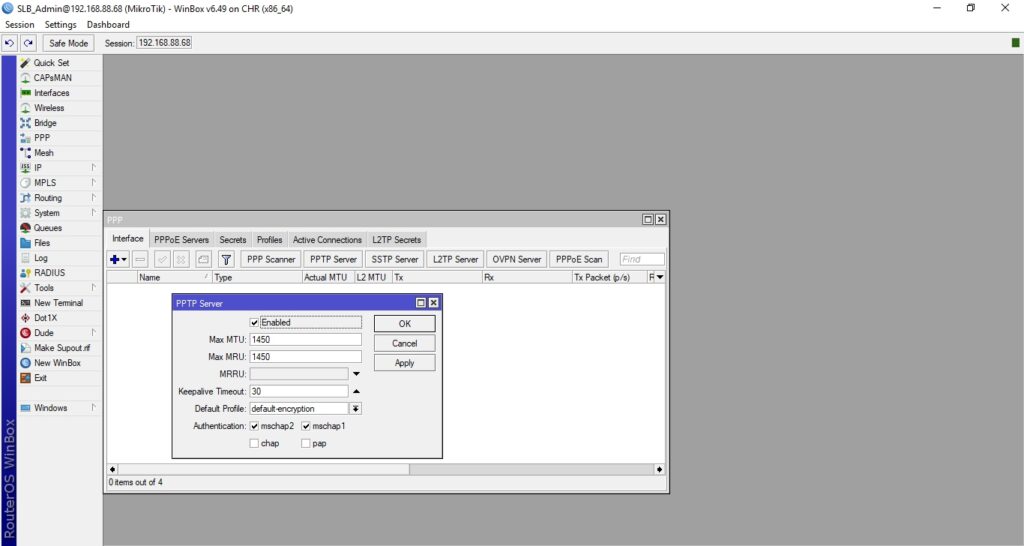The image size is (1024, 546).
Task: Switch to the PPPoE Servers tab
Action: coord(182,240)
